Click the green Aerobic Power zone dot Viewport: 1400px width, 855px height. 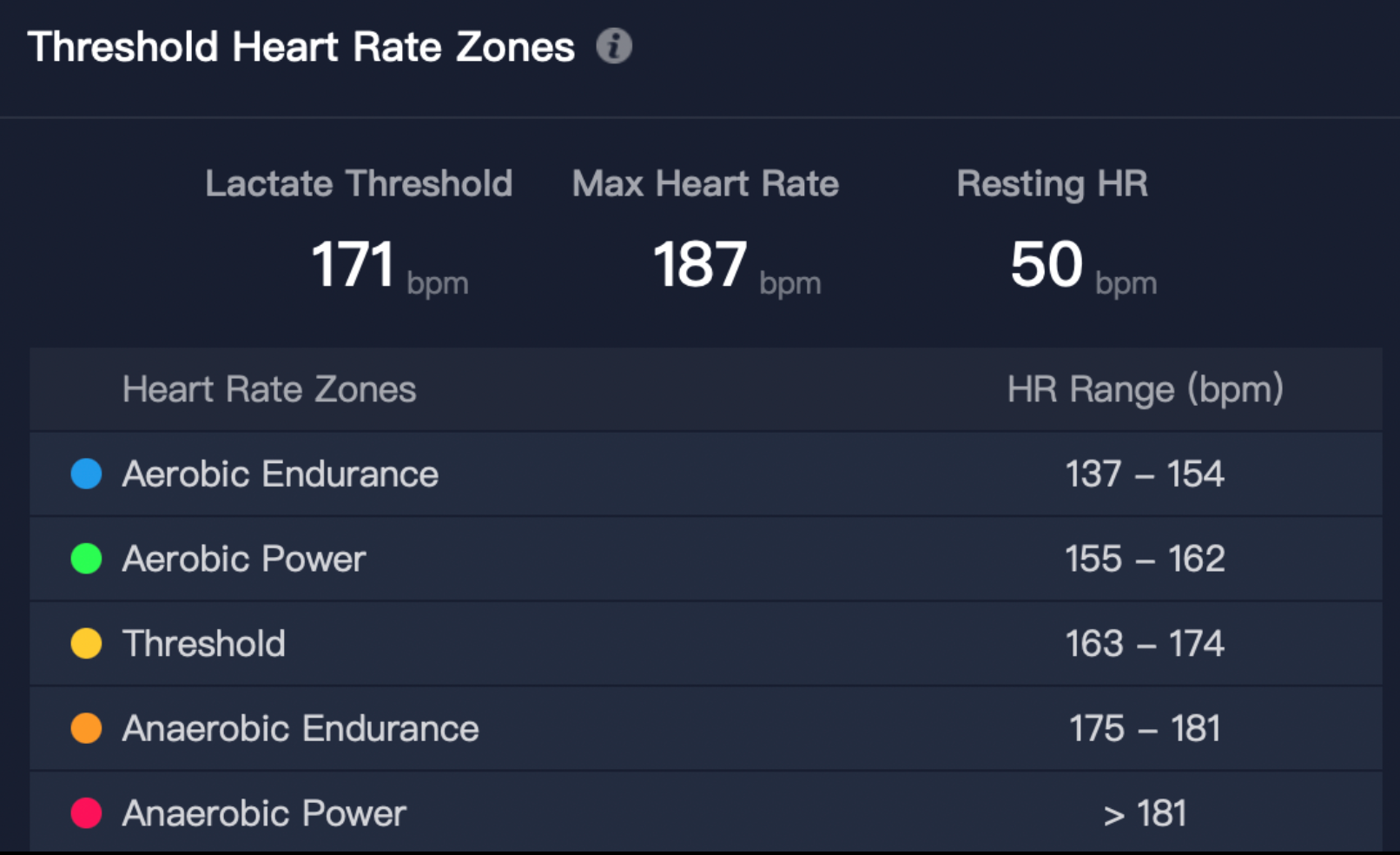(86, 559)
